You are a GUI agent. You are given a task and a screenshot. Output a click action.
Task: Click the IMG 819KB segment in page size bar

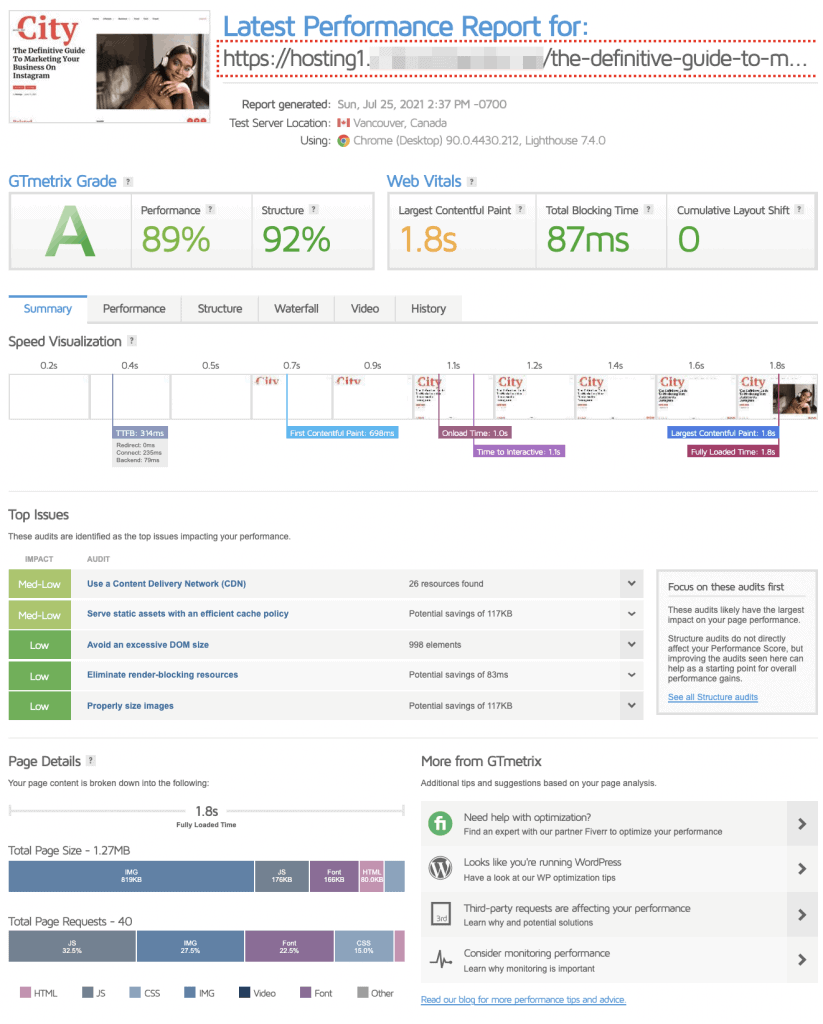pyautogui.click(x=131, y=876)
